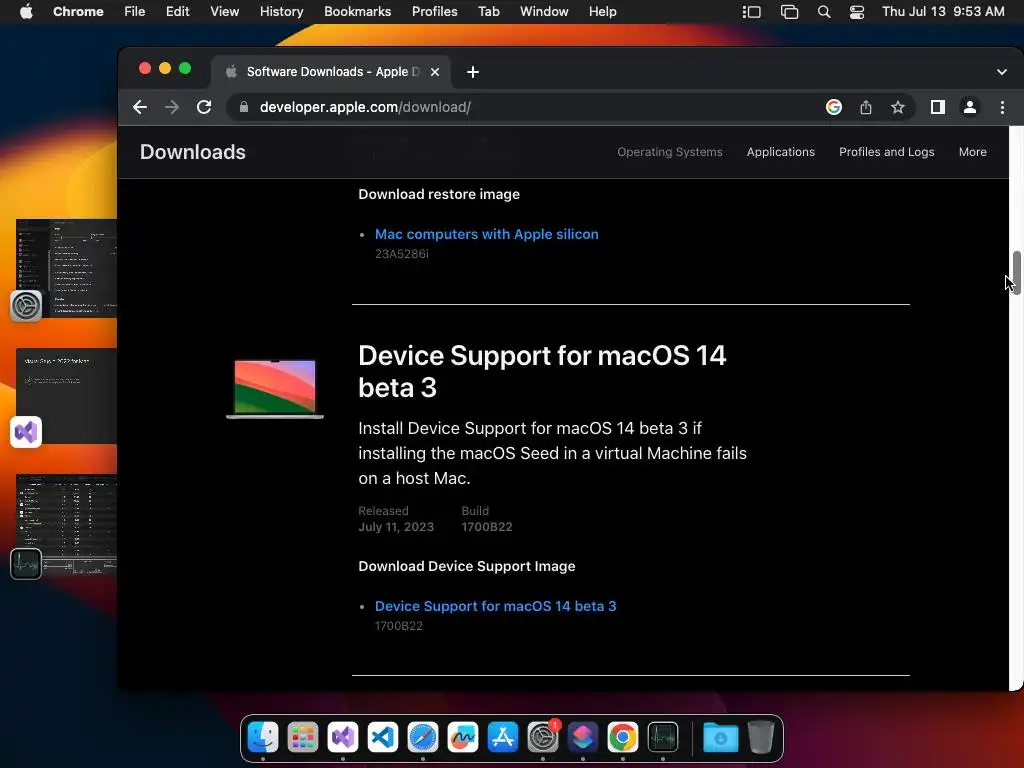
Task: Open the View menu
Action: 224,12
